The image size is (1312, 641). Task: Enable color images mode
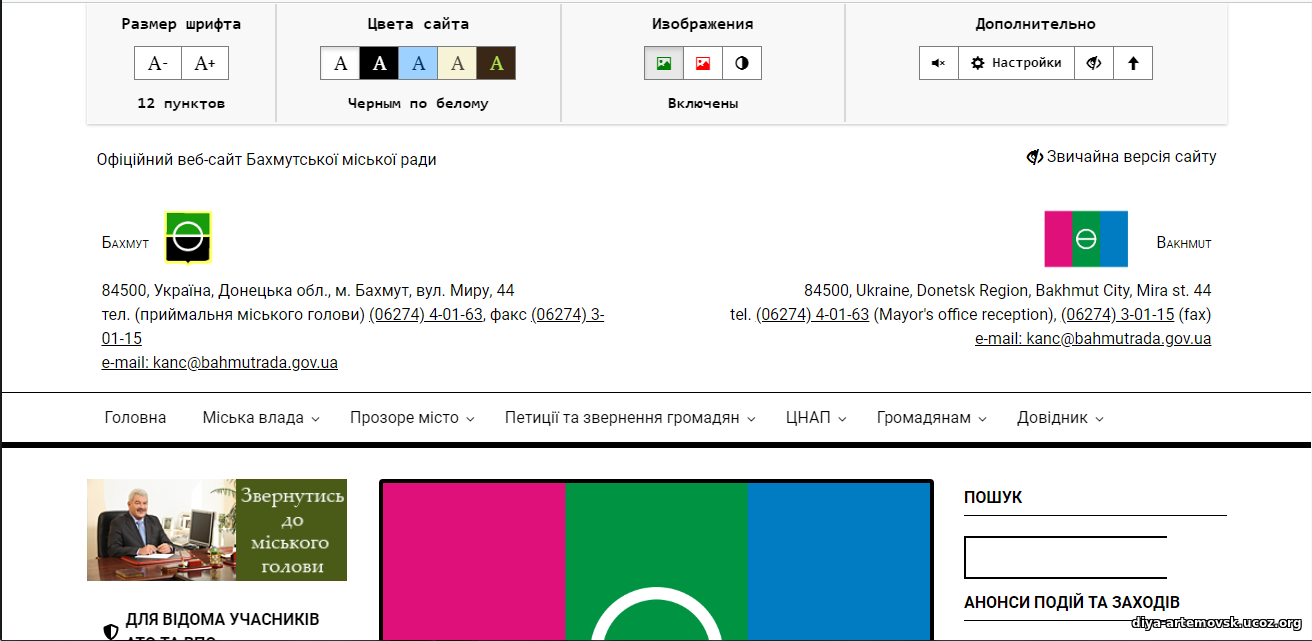pyautogui.click(x=664, y=63)
